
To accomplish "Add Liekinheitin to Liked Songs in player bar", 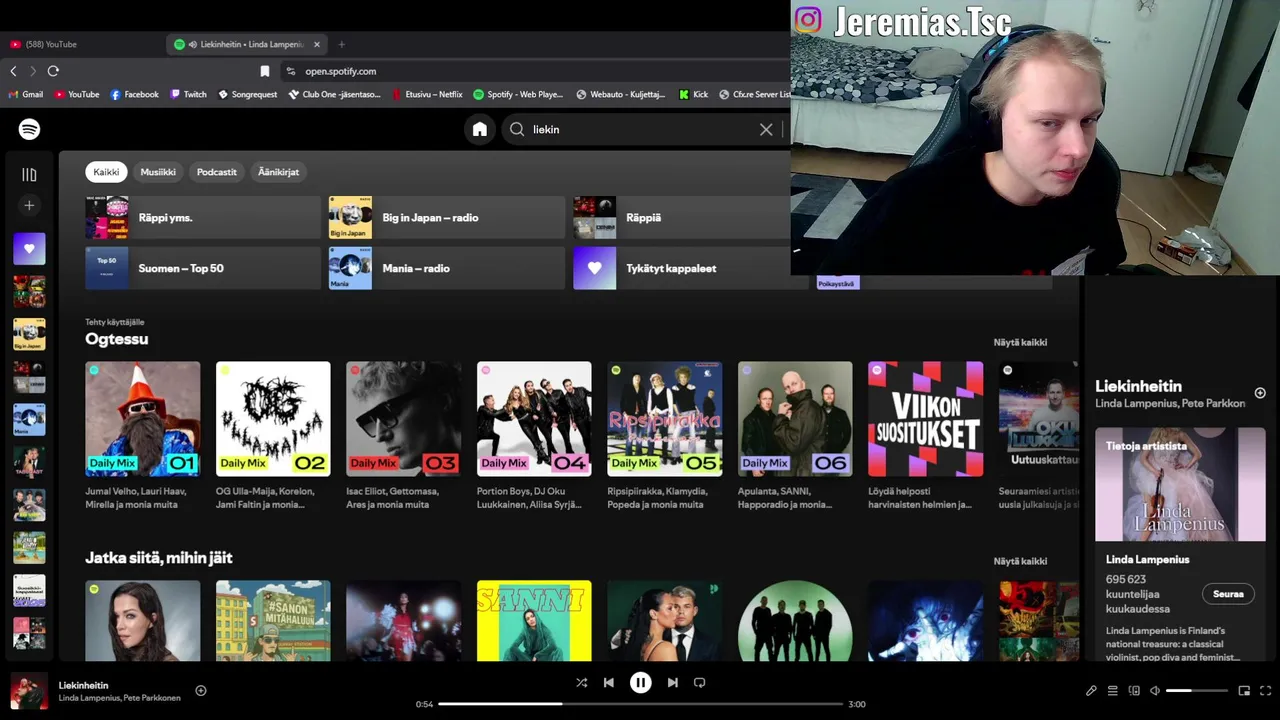I will 200,690.
